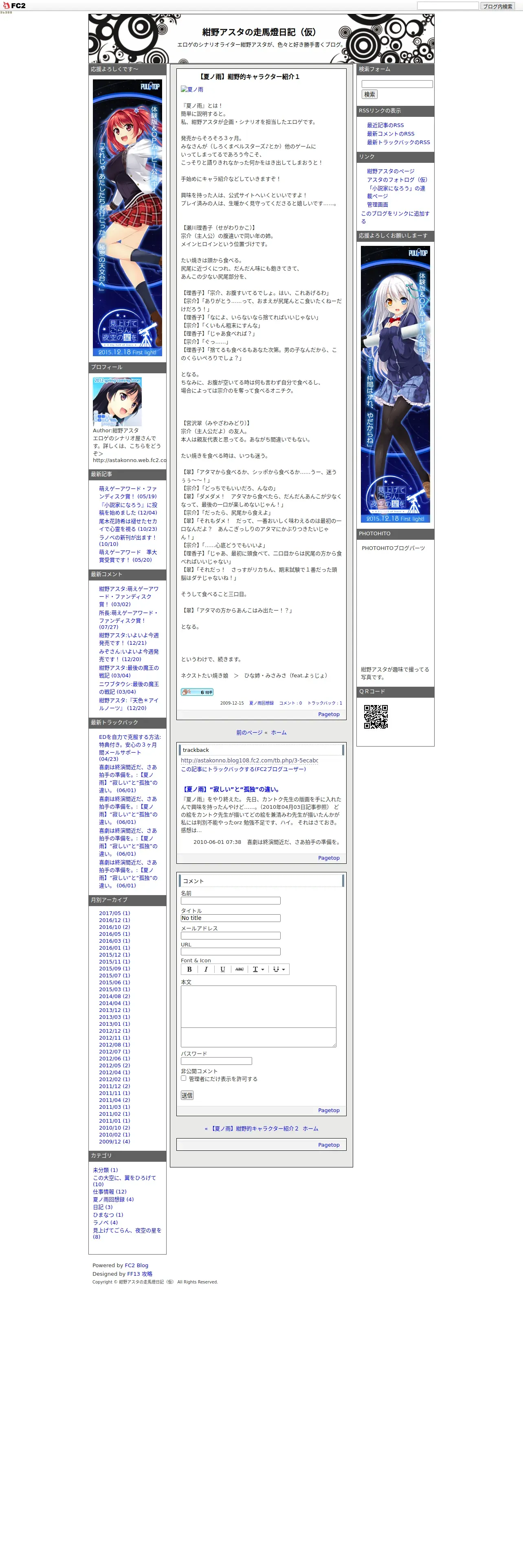Open the 仕事情報 (12) category
Viewport: 523px width, 1568px height.
[x=110, y=1192]
